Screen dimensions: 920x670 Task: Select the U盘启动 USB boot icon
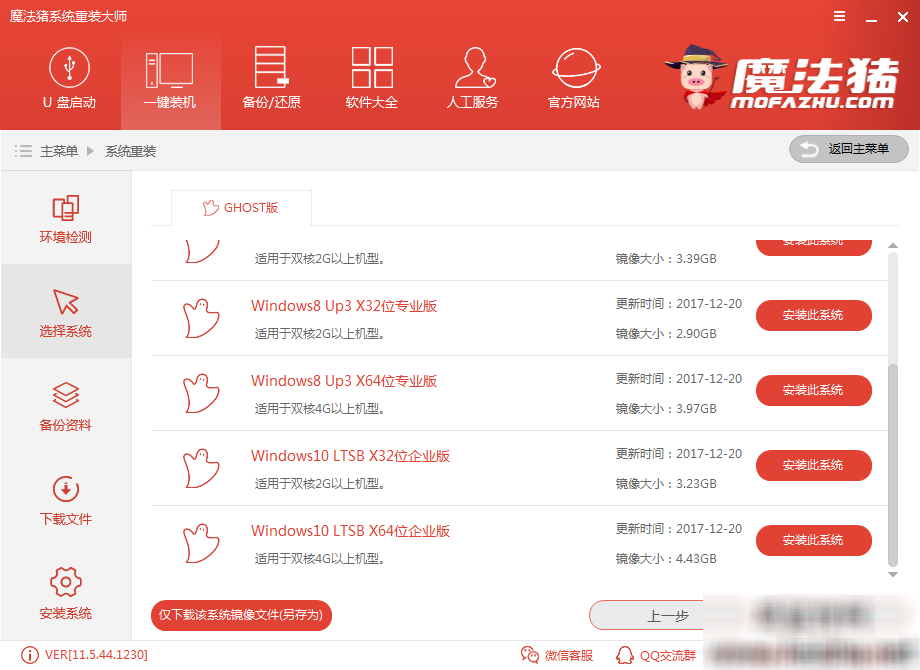pyautogui.click(x=70, y=80)
